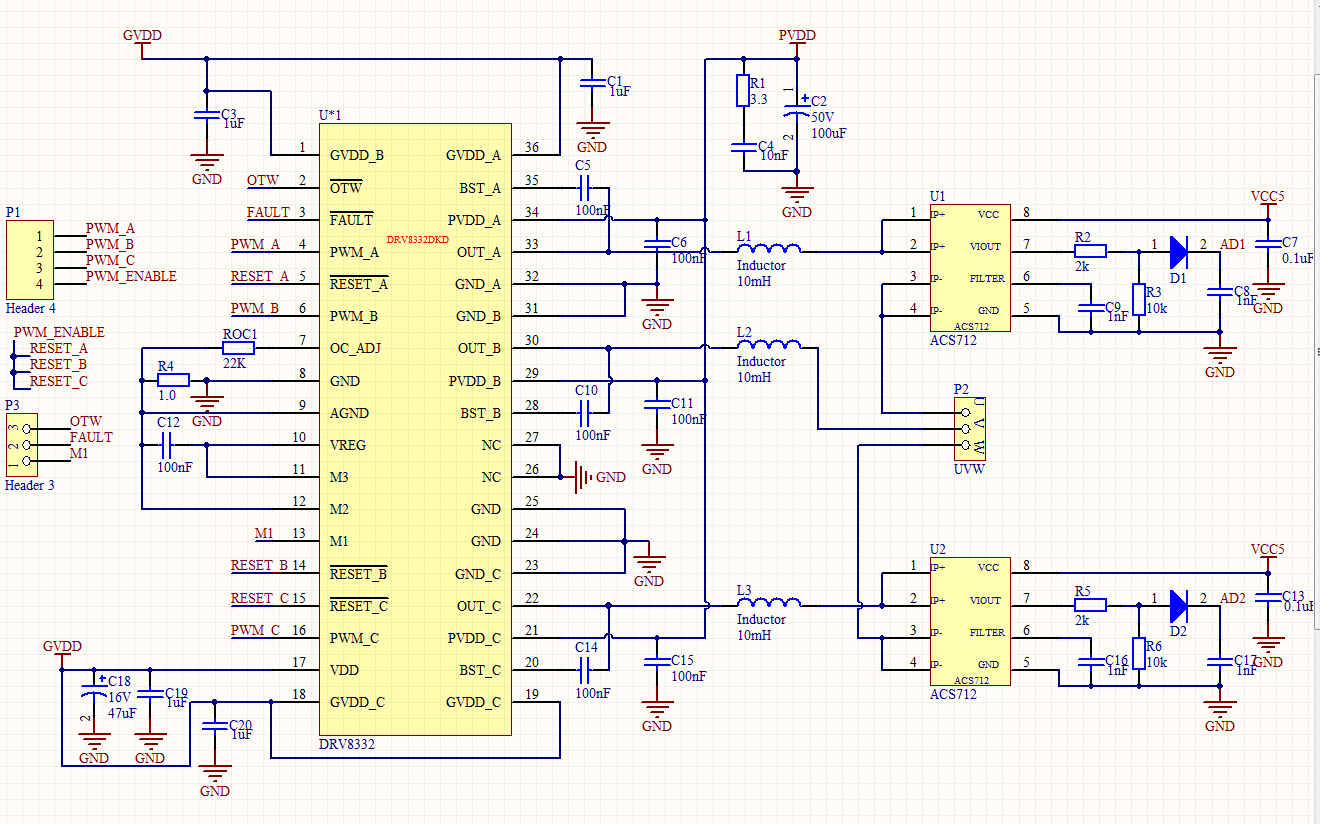This screenshot has width=1320, height=824.
Task: Click the PVDD power port symbol
Action: click(797, 41)
